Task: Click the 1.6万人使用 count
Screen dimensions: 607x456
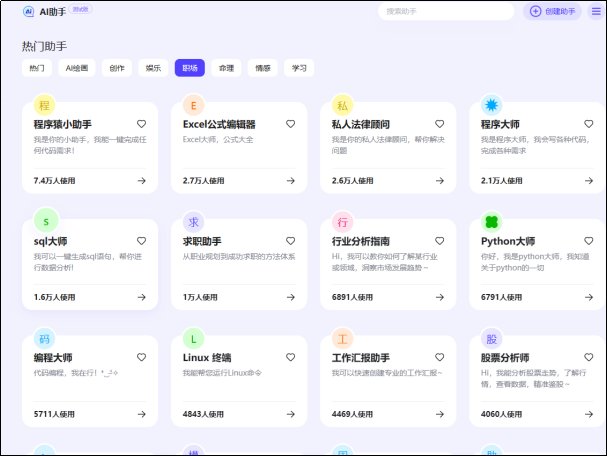Action: [x=55, y=297]
